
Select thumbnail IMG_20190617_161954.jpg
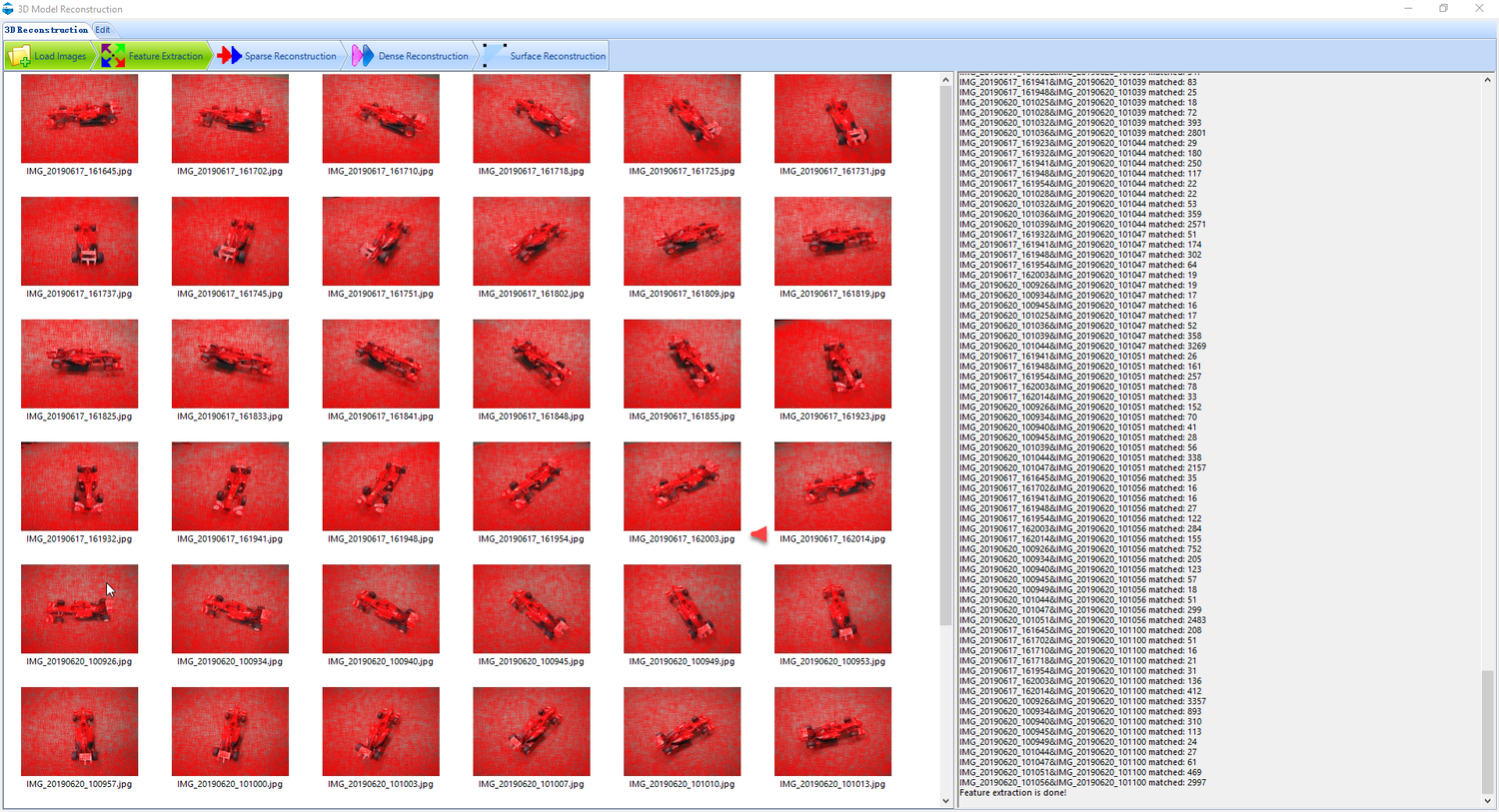pos(532,486)
